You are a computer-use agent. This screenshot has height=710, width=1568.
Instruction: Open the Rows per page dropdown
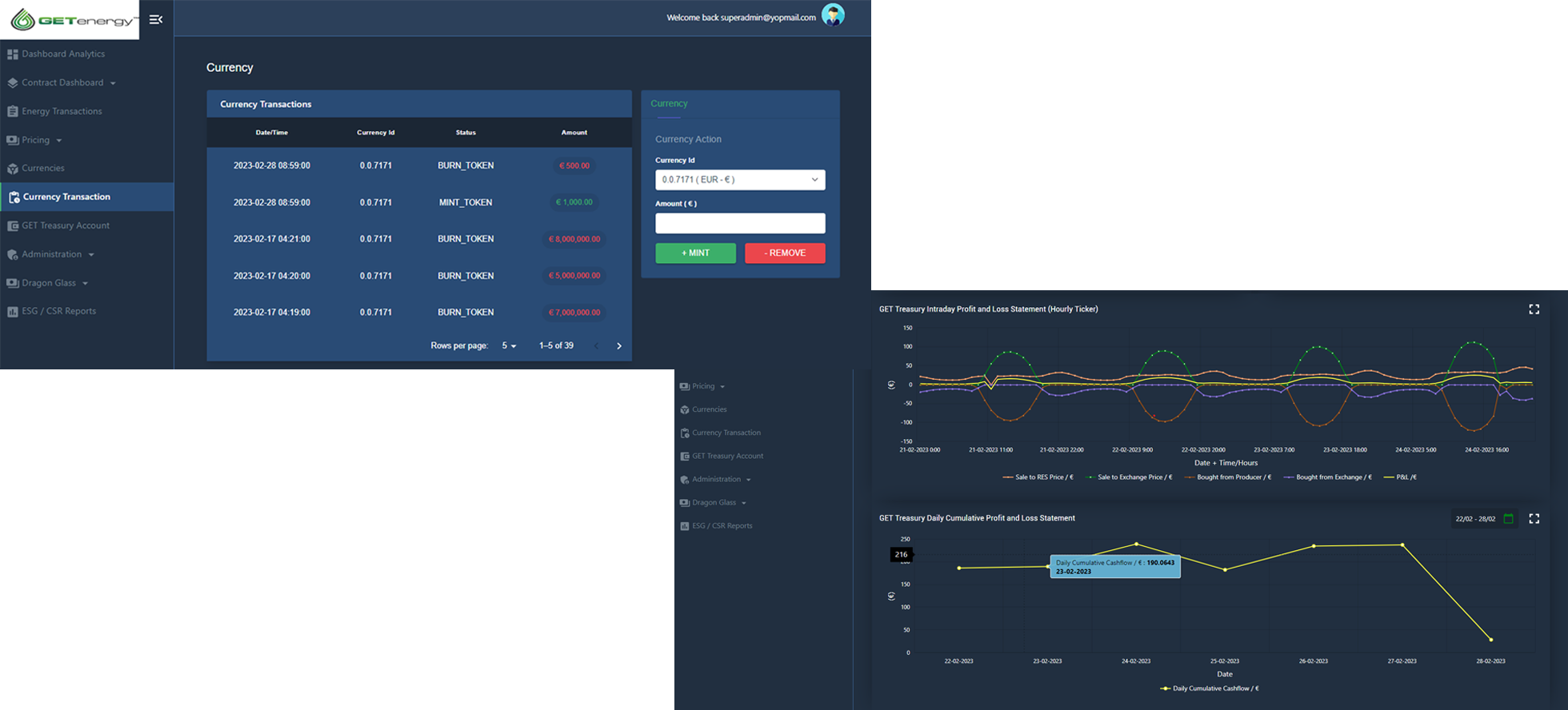tap(509, 346)
